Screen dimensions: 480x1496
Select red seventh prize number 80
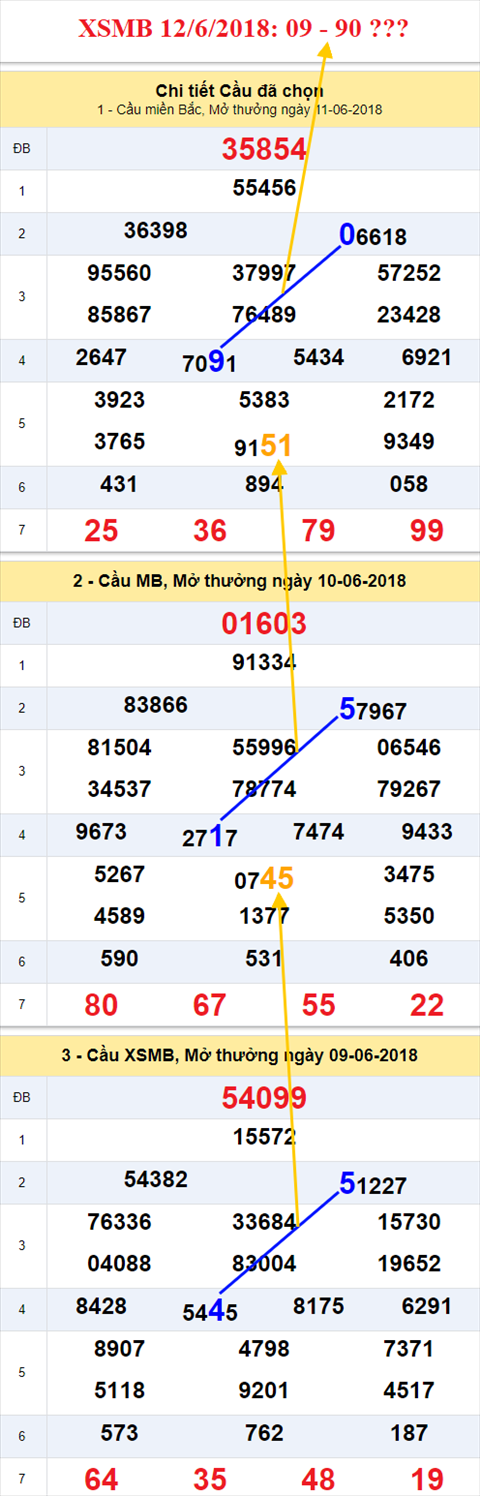(x=101, y=1005)
